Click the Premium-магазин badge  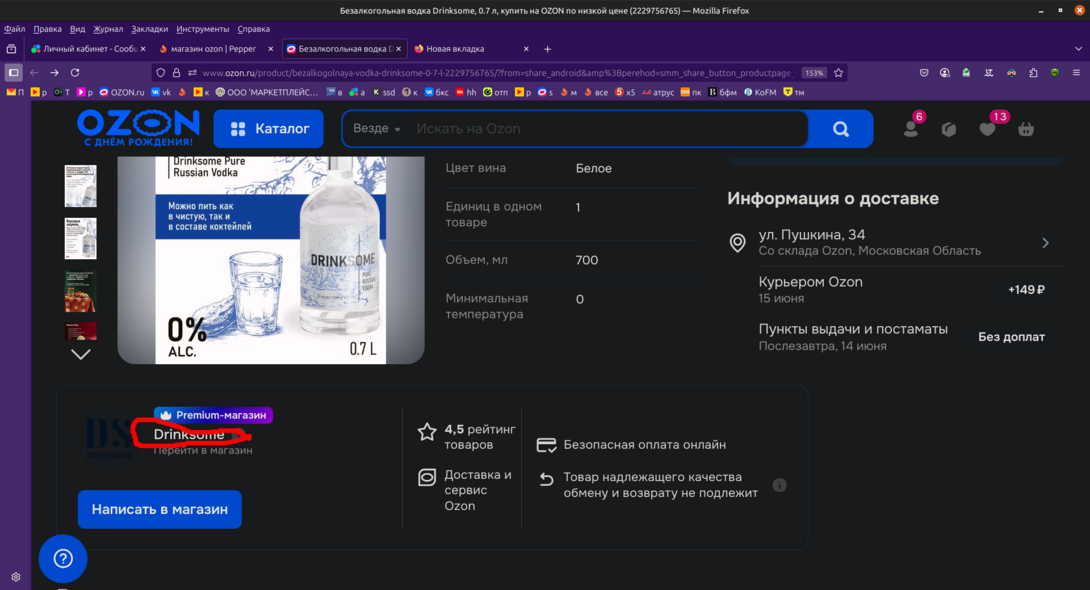pyautogui.click(x=213, y=415)
